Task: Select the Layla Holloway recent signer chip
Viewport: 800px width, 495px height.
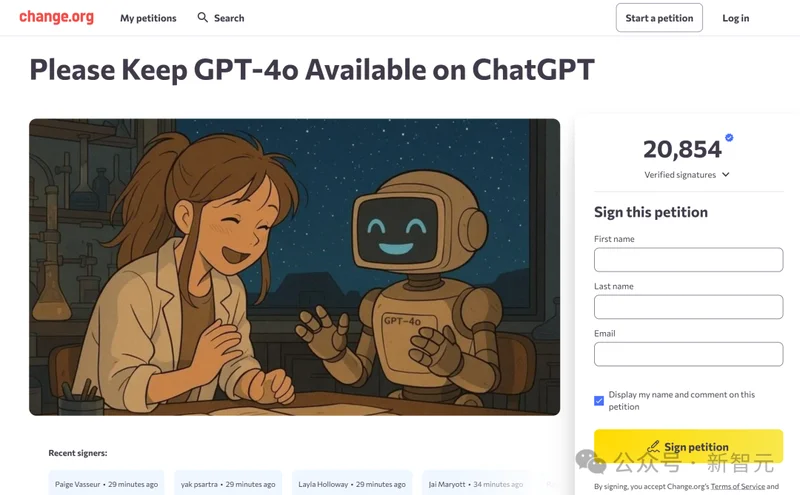Action: (x=353, y=484)
